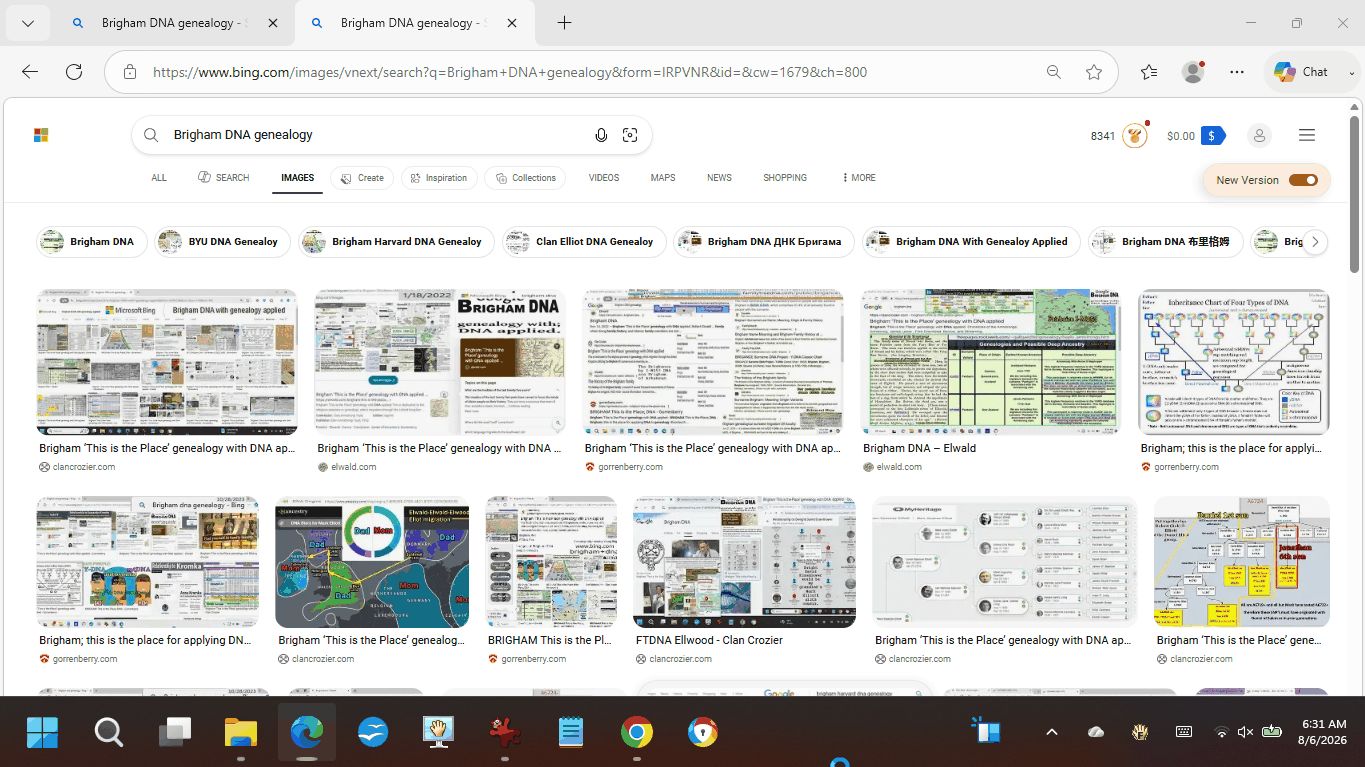Click the Bing search text field
Screen dimensions: 1365x767
[x=375, y=135]
